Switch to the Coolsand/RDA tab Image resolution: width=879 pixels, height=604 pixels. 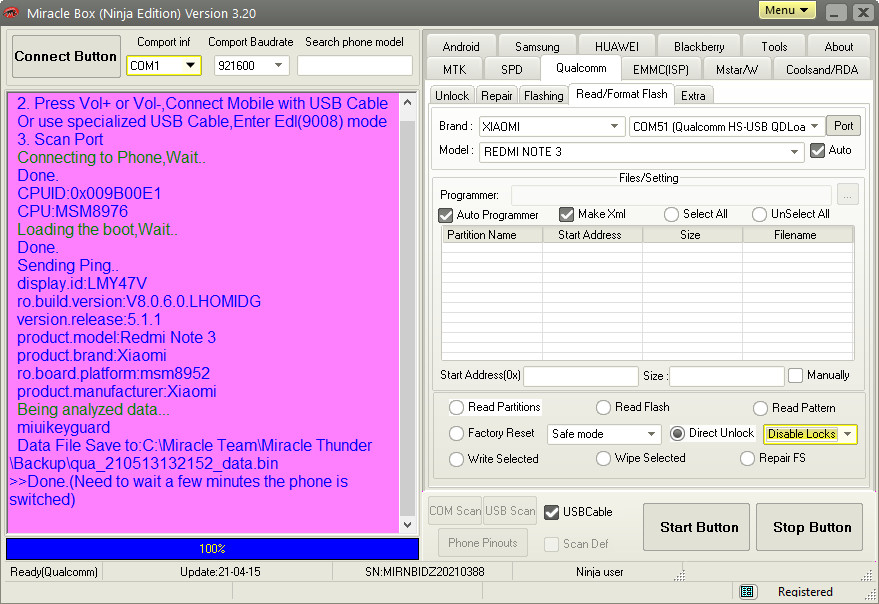tap(822, 70)
